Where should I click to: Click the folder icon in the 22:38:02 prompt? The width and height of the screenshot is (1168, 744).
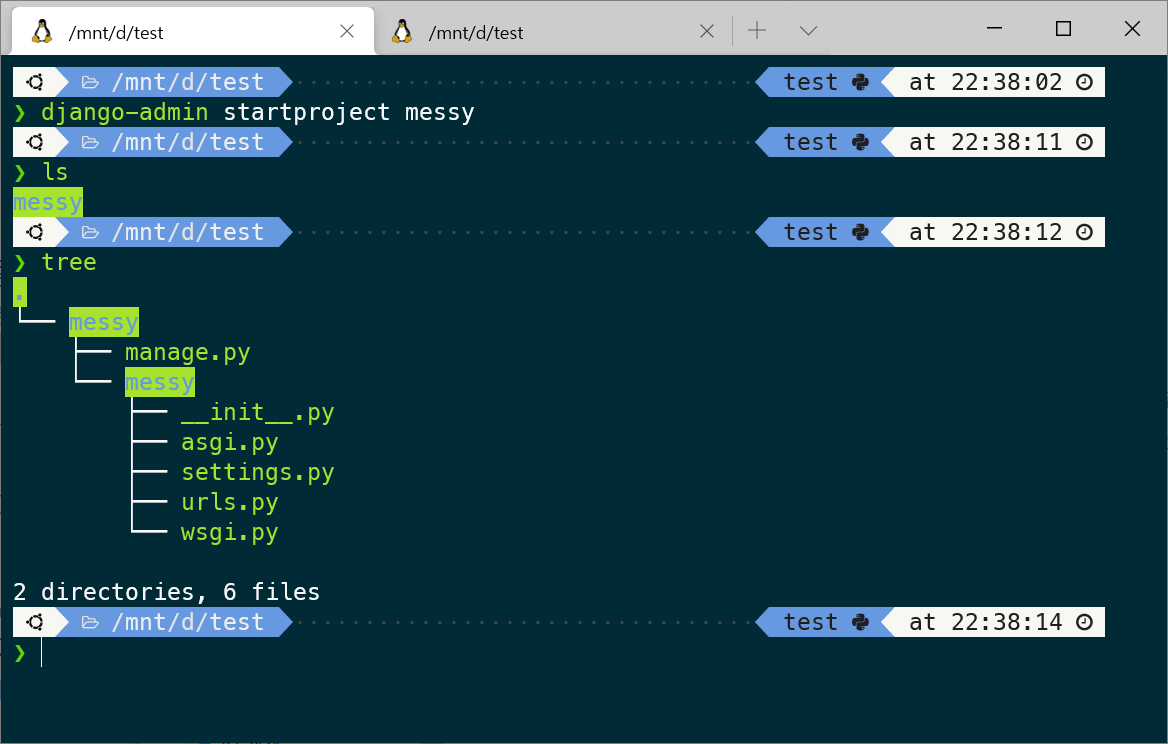(90, 82)
